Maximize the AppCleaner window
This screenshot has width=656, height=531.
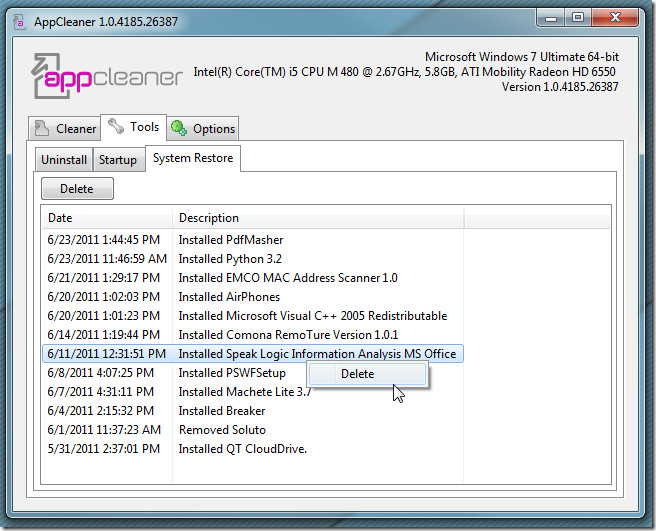578,18
